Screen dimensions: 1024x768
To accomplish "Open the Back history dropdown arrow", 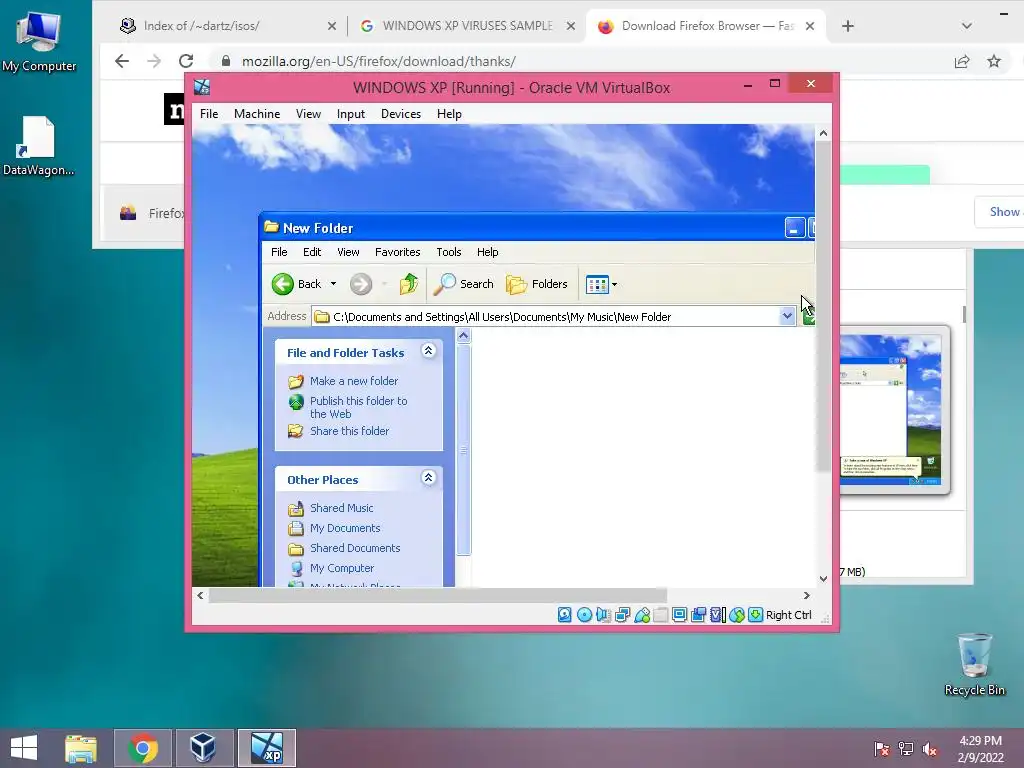I will (x=333, y=284).
